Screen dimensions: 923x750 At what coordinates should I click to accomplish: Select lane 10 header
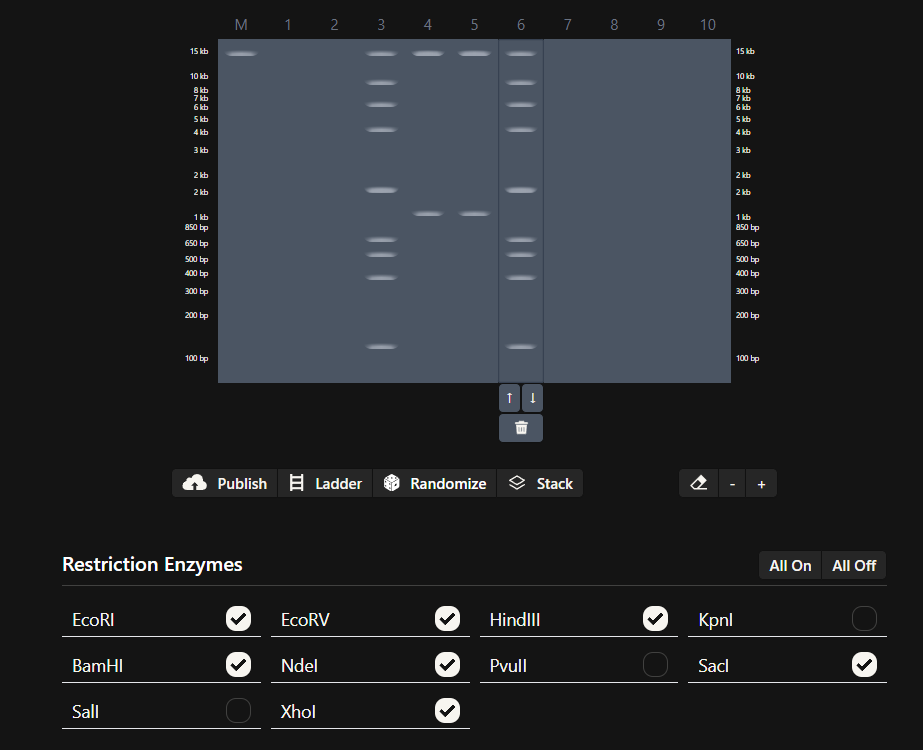[x=707, y=24]
